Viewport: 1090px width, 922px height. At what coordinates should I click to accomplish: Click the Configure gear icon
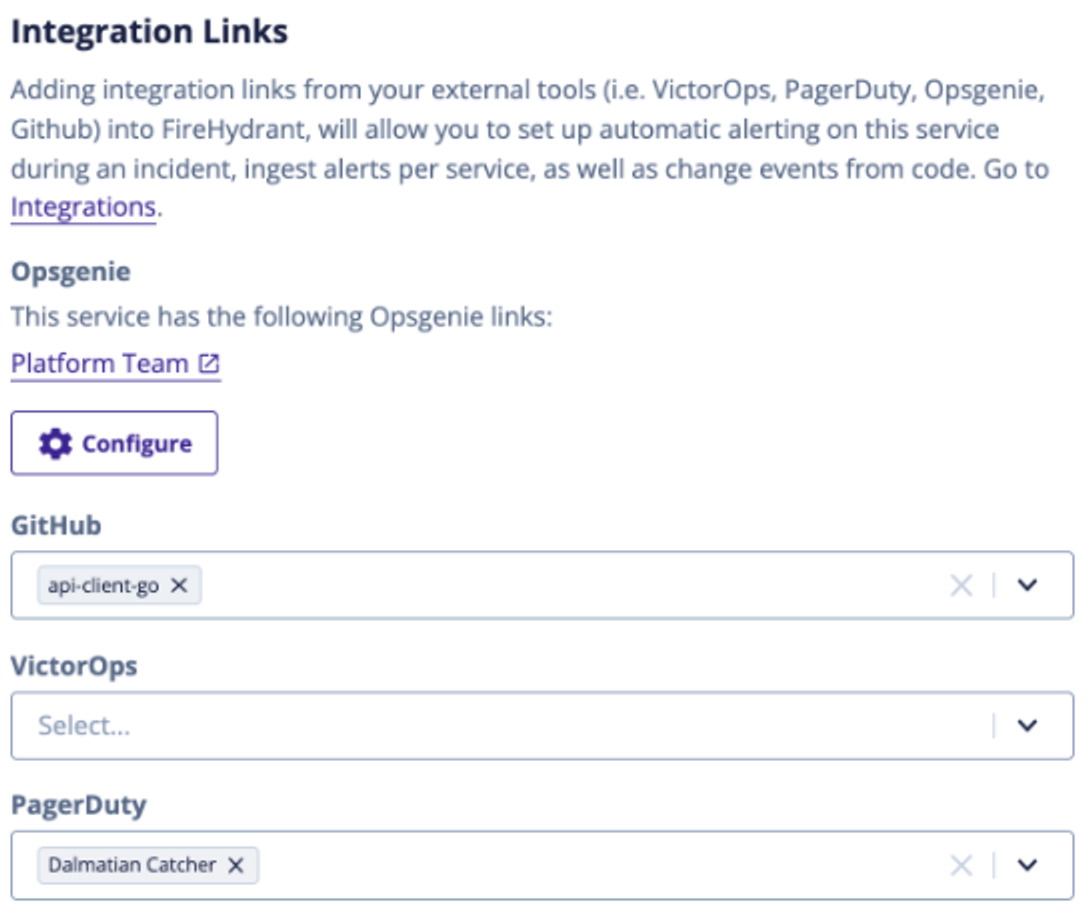click(x=56, y=444)
